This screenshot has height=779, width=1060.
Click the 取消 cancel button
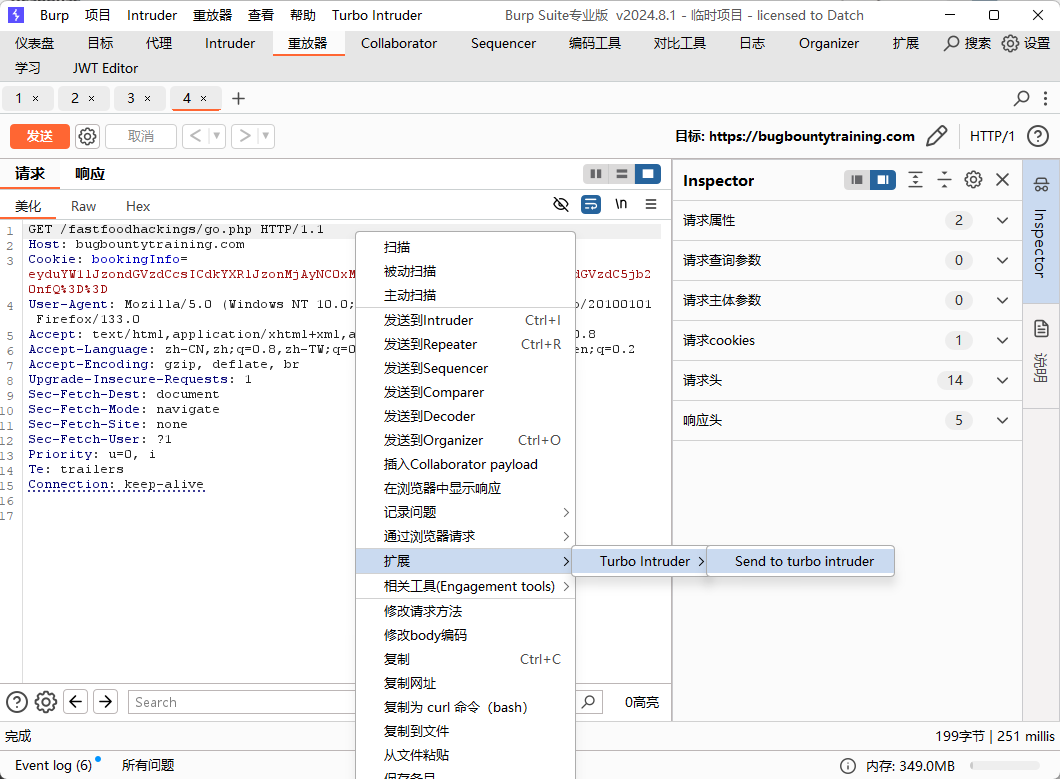pos(141,137)
